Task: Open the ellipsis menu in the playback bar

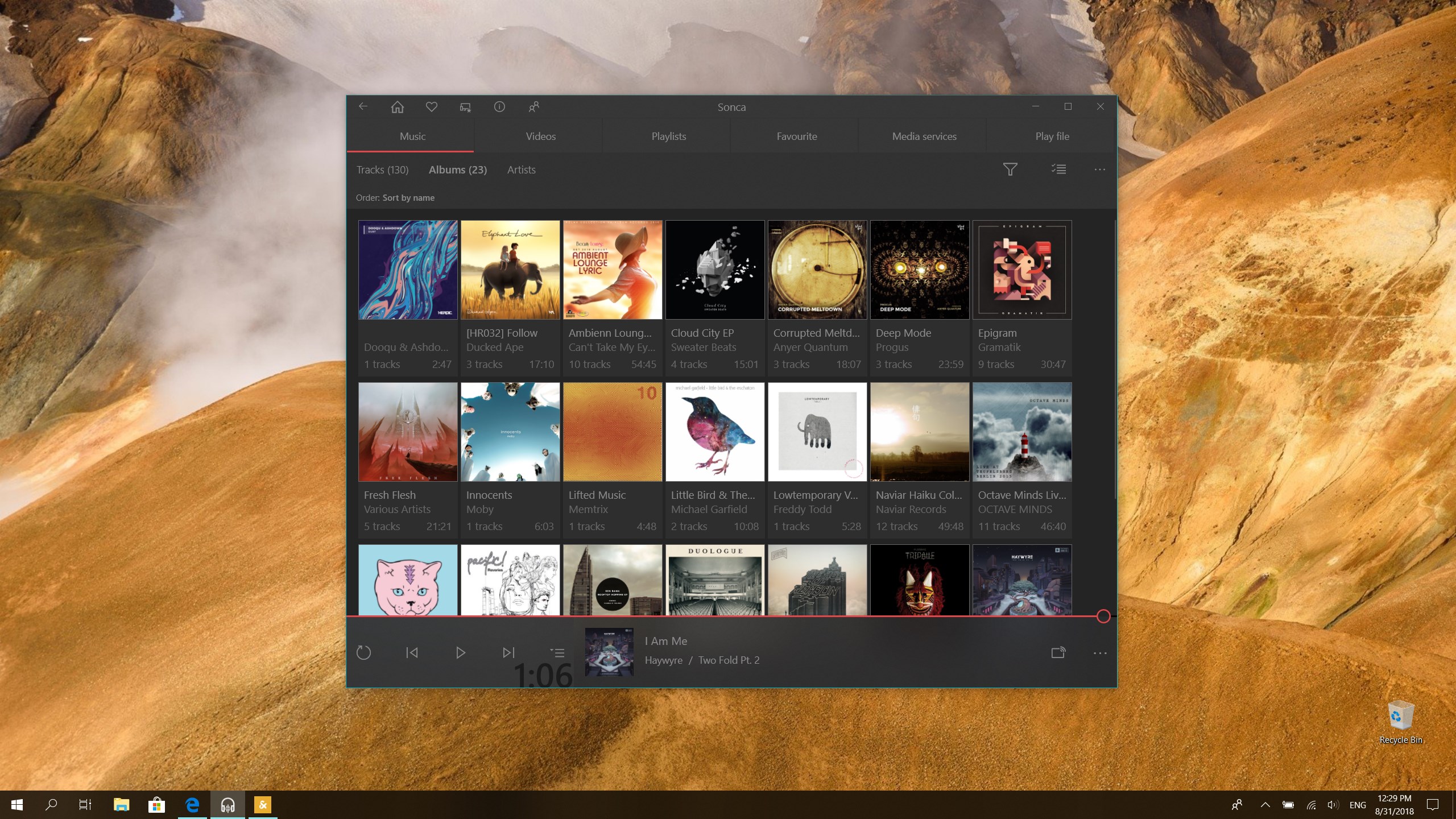Action: coord(1099,652)
